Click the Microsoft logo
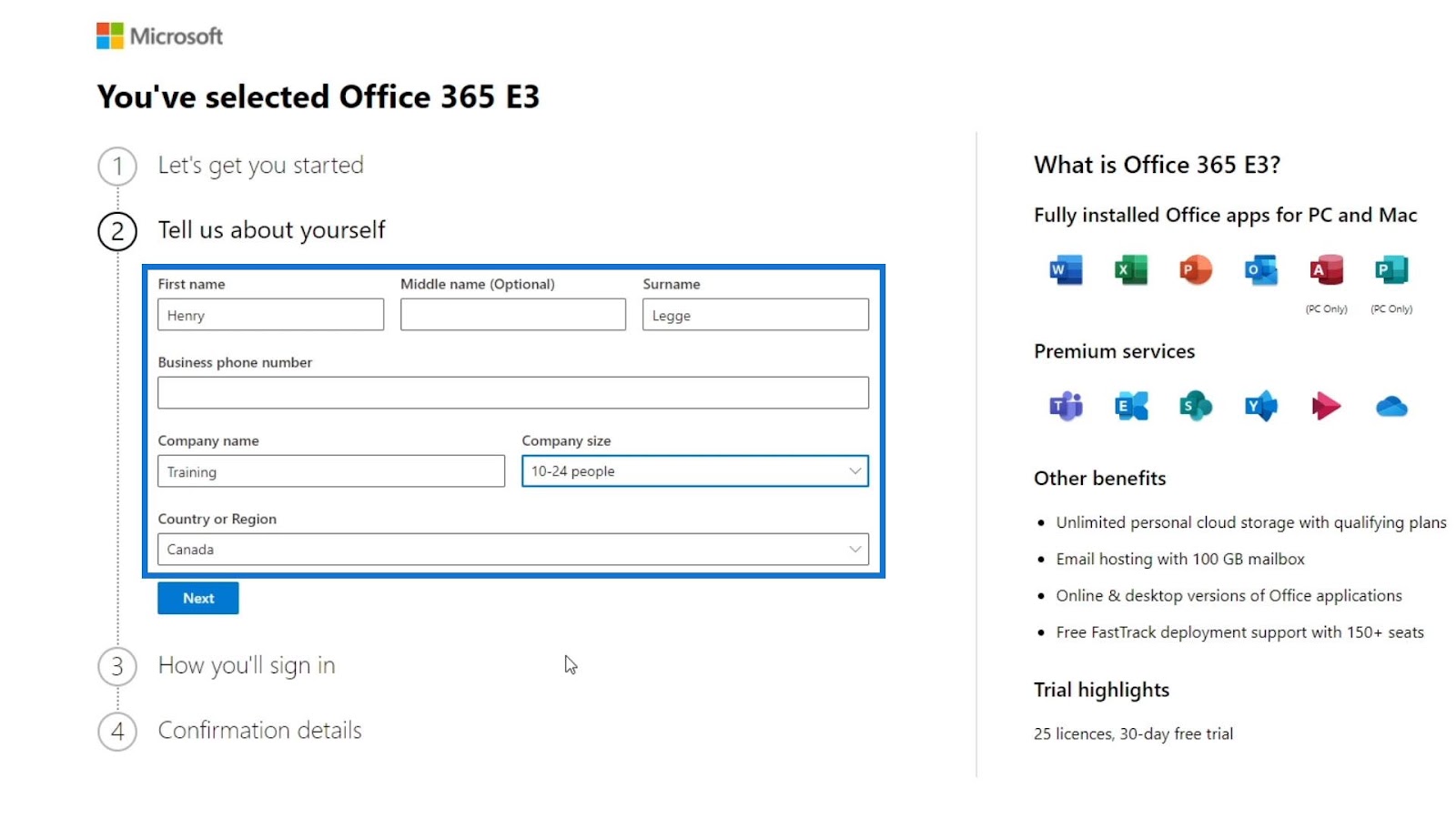This screenshot has height=819, width=1456. (x=159, y=36)
